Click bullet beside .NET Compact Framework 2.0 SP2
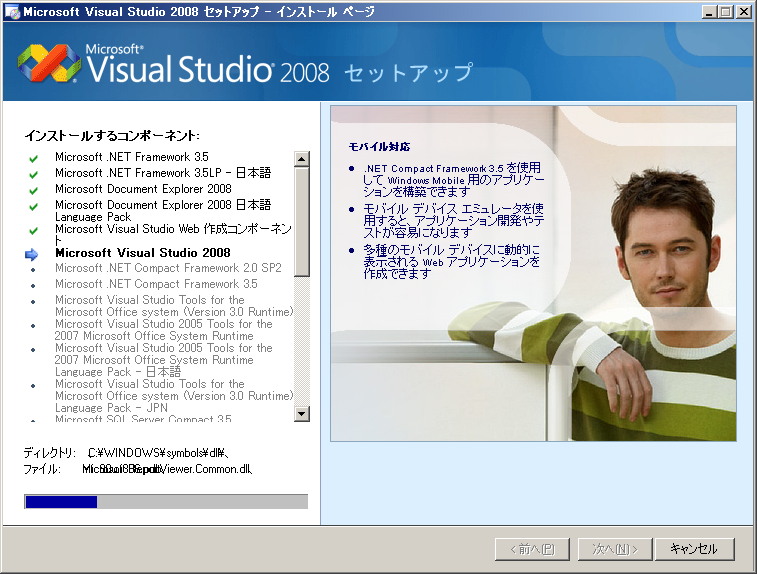The image size is (757, 574). (33, 269)
